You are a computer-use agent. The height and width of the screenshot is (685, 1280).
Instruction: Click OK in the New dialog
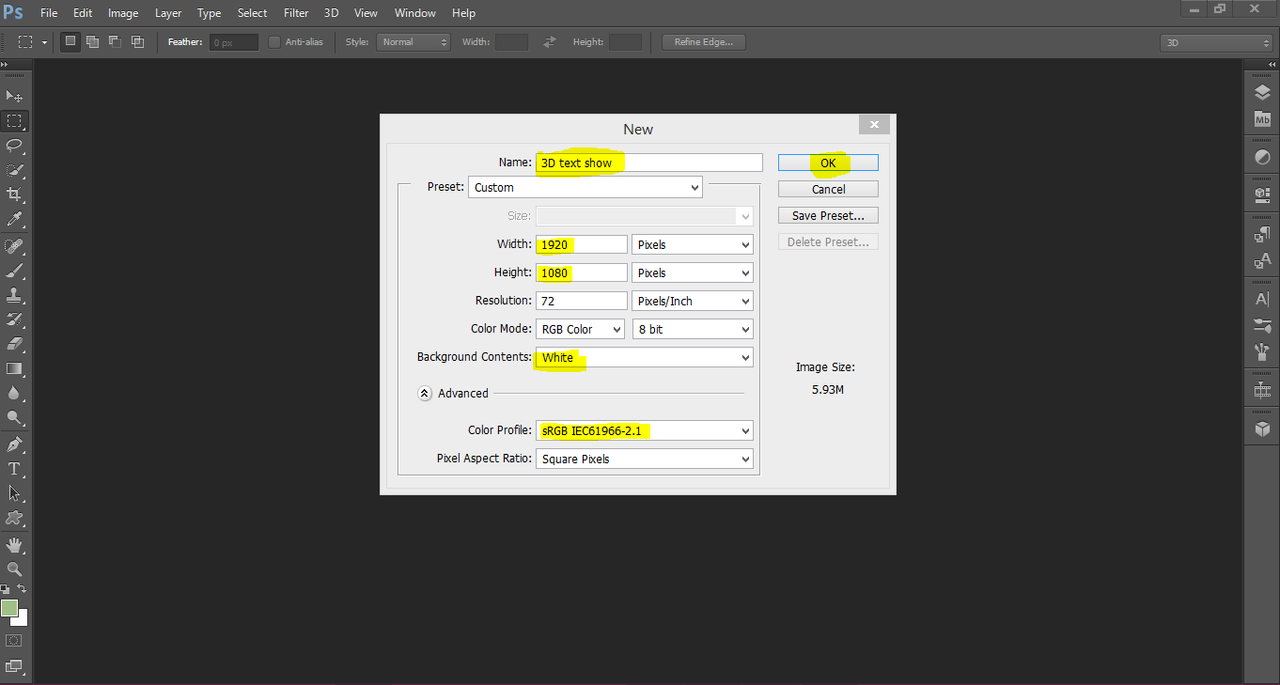(x=828, y=163)
